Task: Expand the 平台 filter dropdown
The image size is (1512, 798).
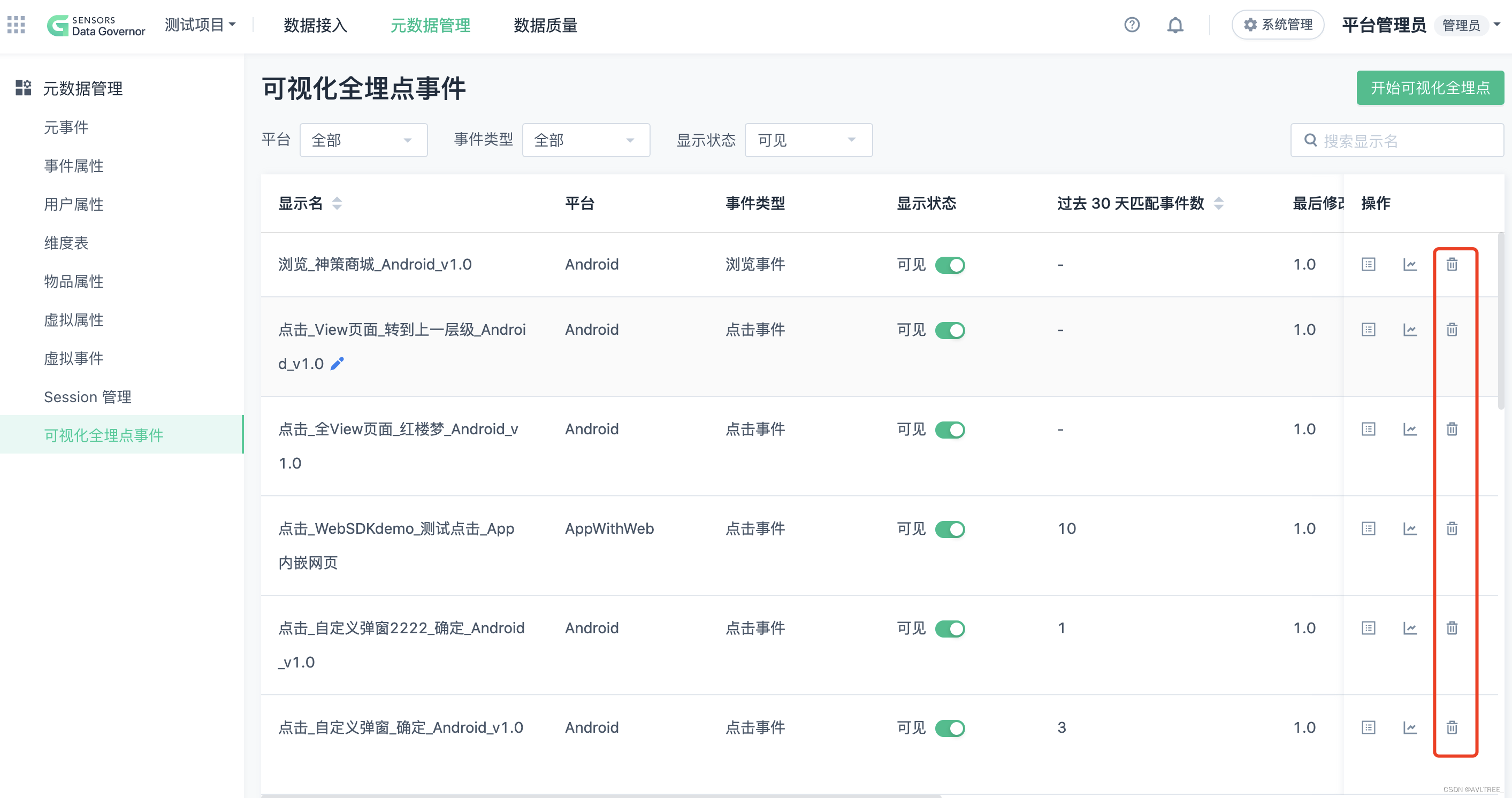Action: (x=363, y=140)
